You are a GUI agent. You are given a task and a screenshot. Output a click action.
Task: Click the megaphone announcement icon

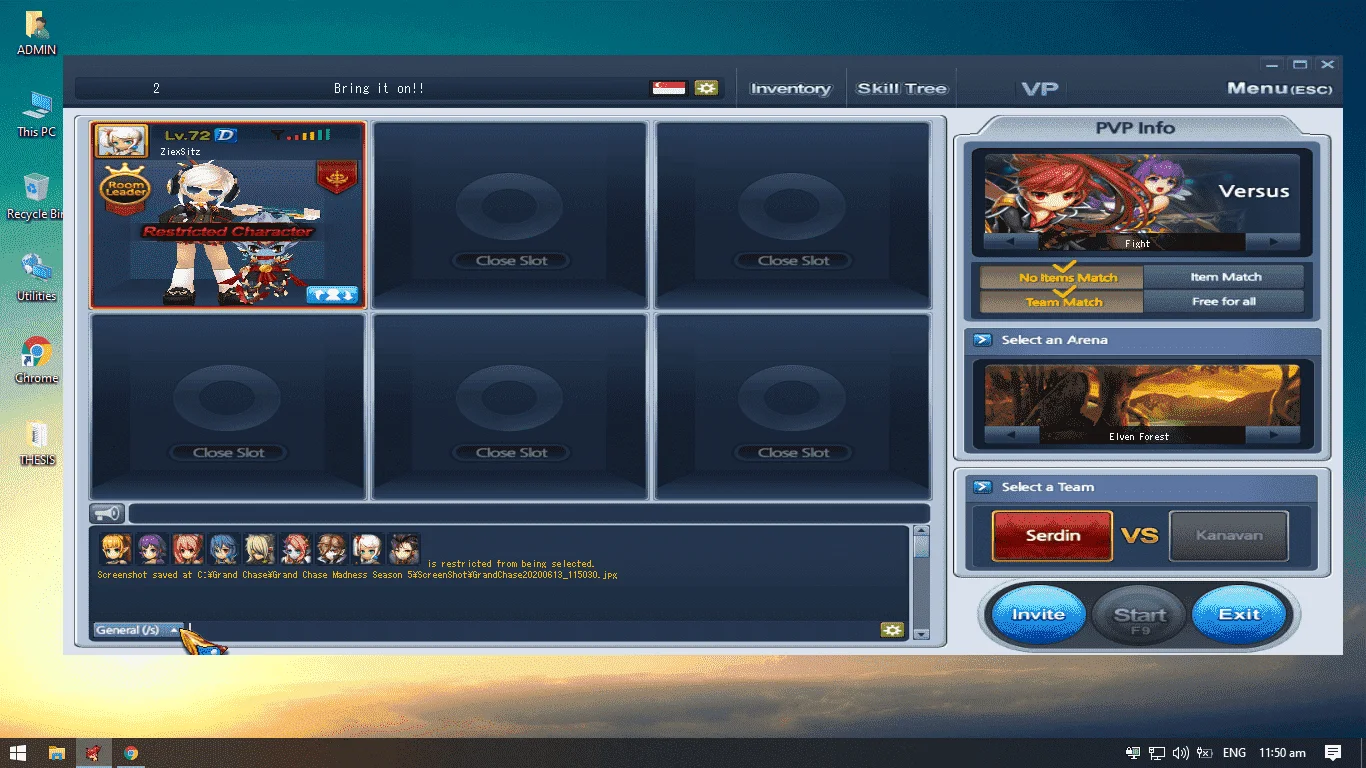coord(107,513)
